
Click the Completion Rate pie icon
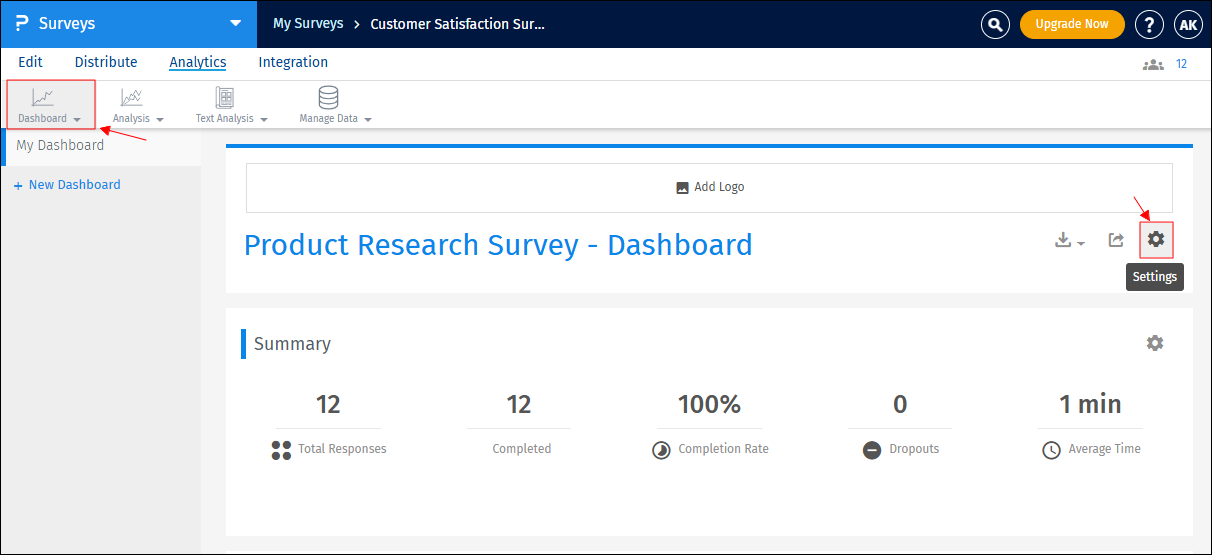[661, 450]
